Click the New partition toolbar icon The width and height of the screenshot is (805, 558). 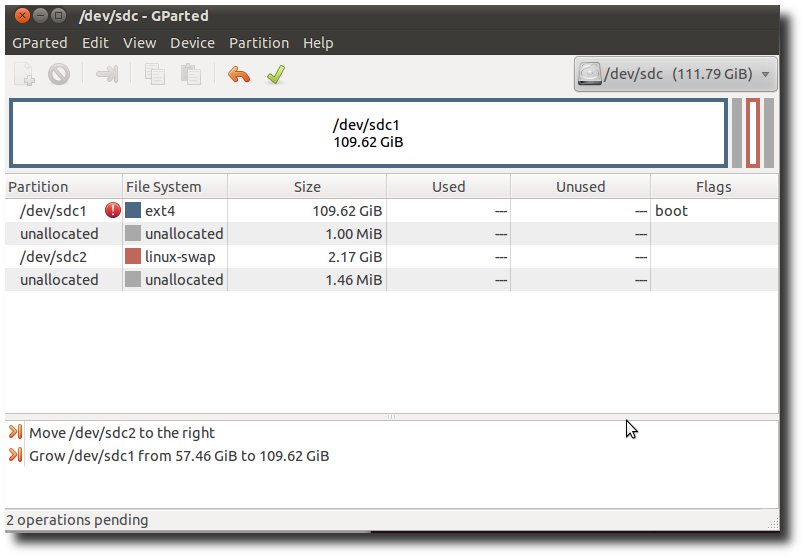click(x=24, y=74)
